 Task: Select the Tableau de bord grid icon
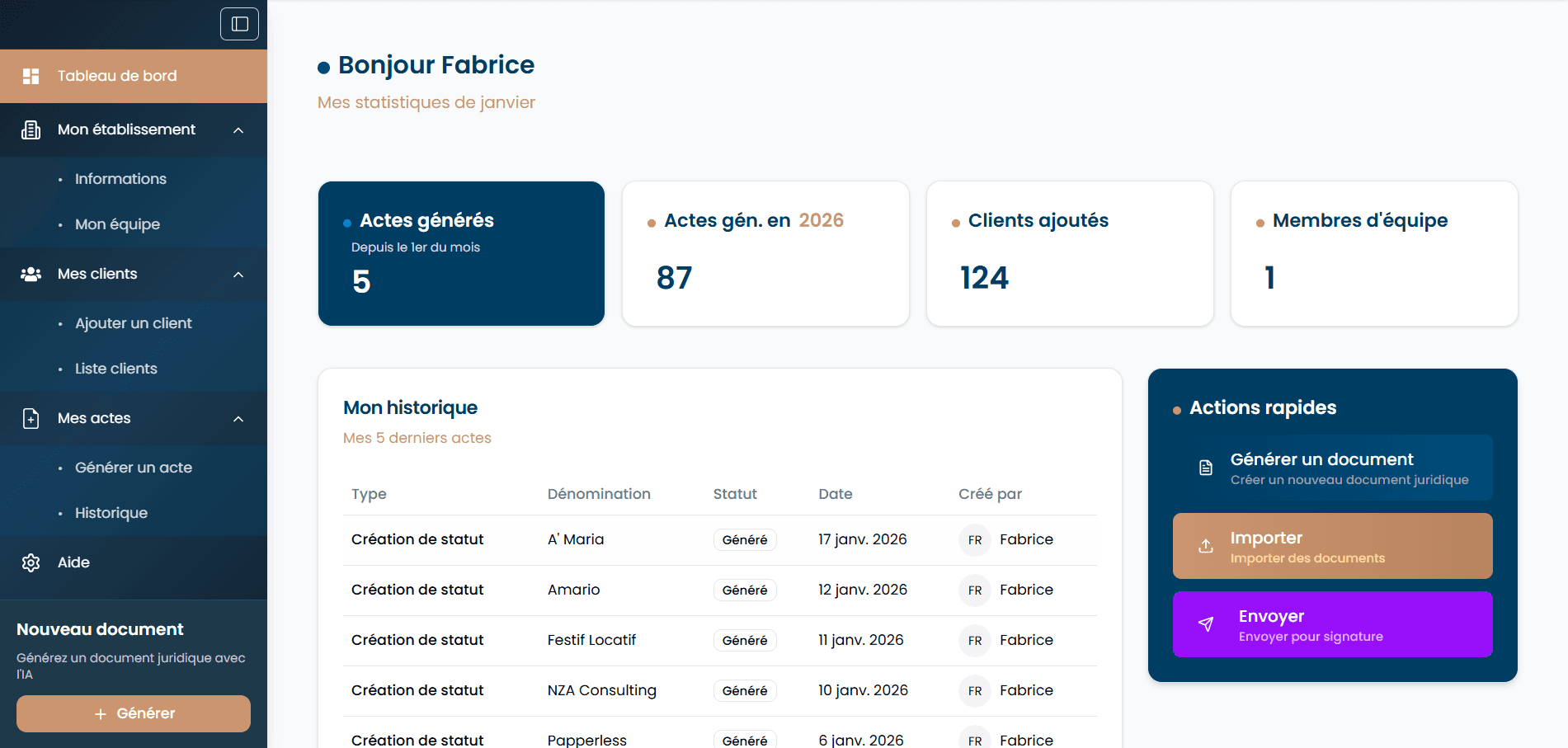tap(31, 76)
